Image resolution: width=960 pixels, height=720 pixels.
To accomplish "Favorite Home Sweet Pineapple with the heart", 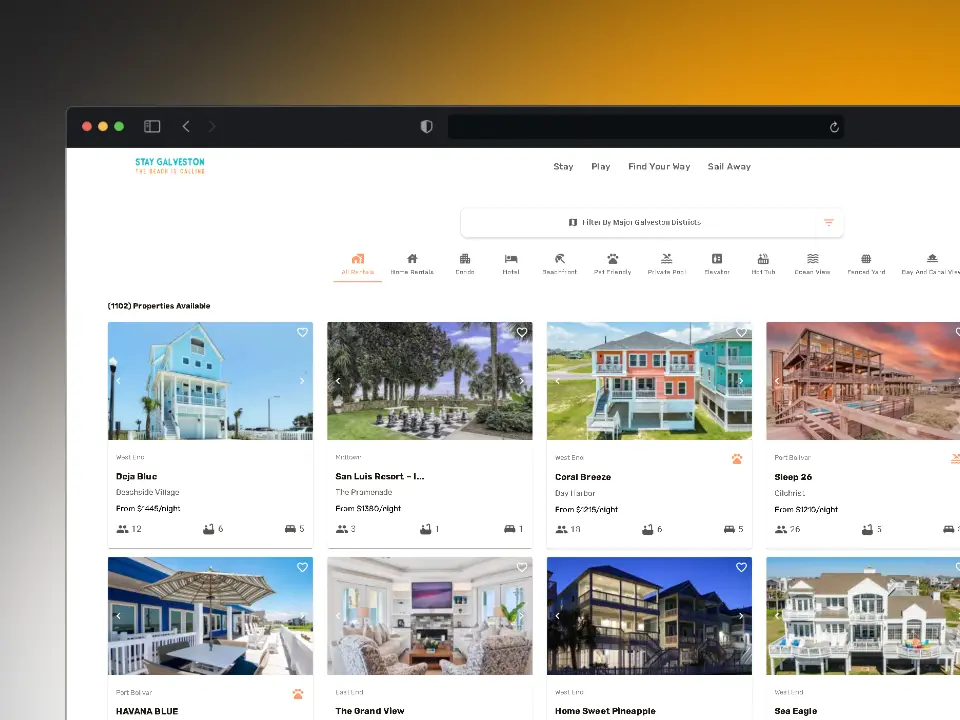I will pyautogui.click(x=741, y=568).
